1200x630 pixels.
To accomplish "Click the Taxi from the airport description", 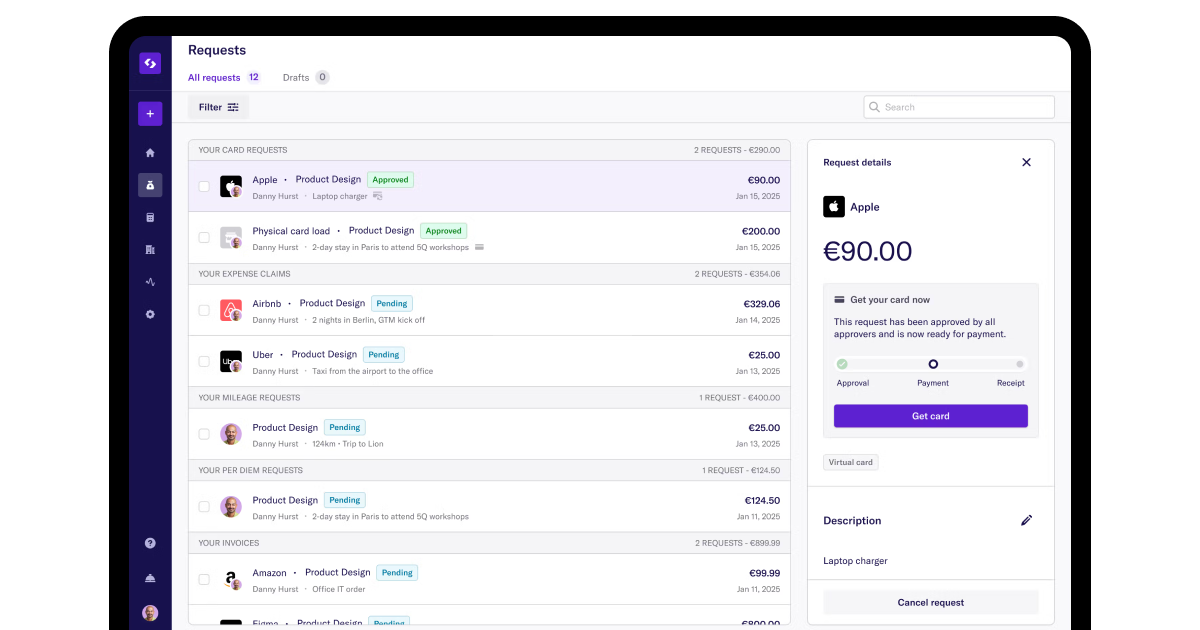I will click(x=373, y=371).
